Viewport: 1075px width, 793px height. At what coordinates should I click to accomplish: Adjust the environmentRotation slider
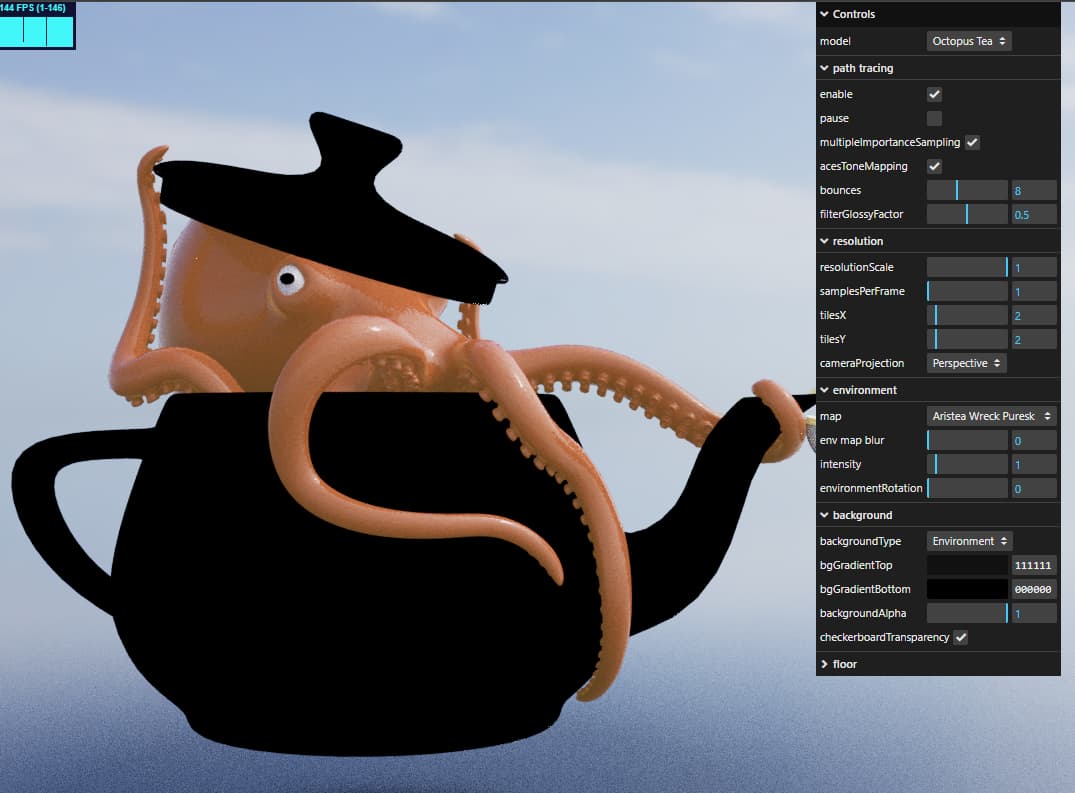click(x=967, y=488)
